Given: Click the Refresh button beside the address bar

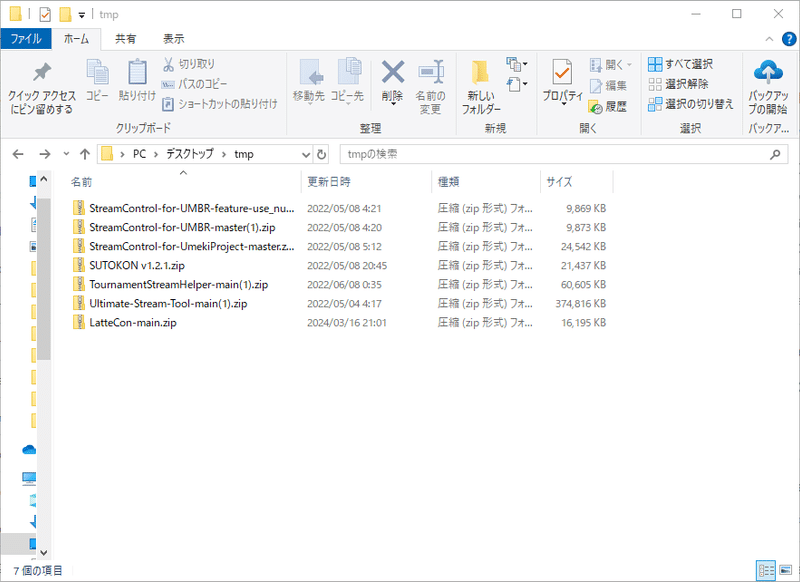Looking at the screenshot, I should click(321, 154).
